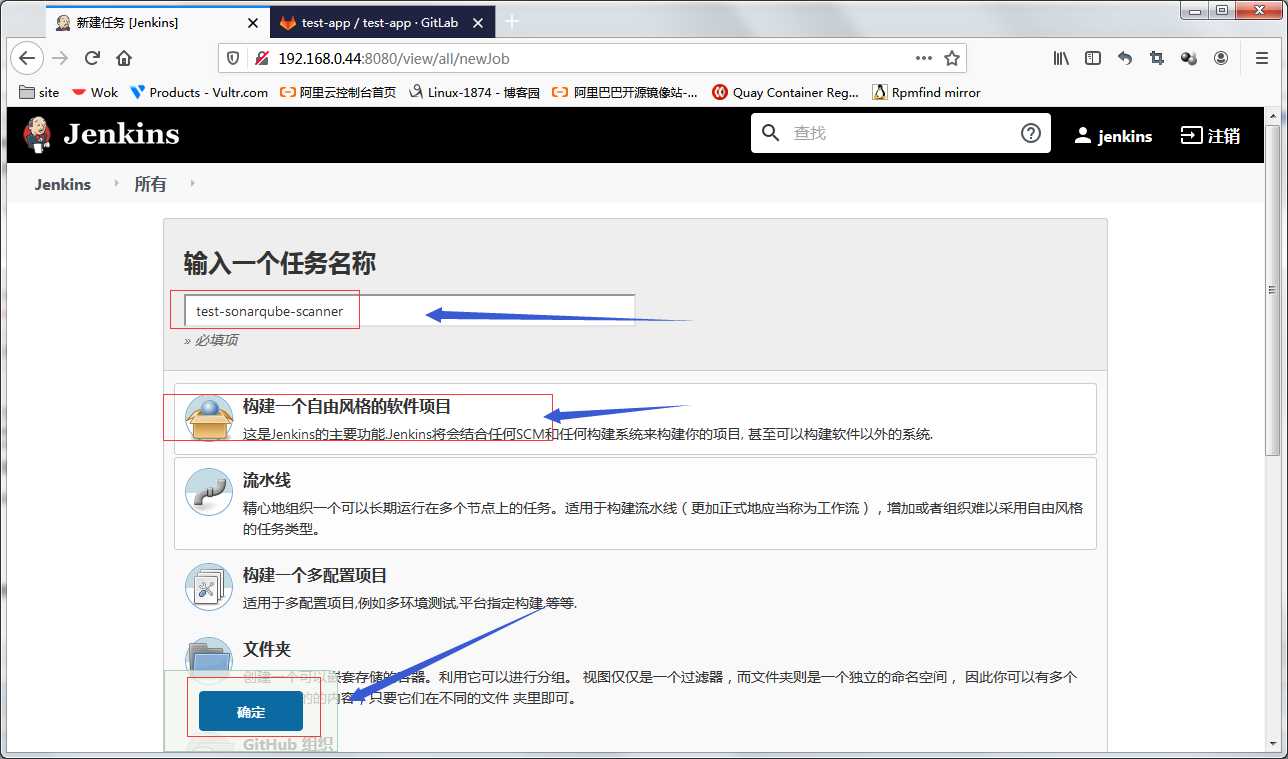This screenshot has height=759, width=1288.
Task: Reload the page with the refresh icon
Action: tap(92, 58)
